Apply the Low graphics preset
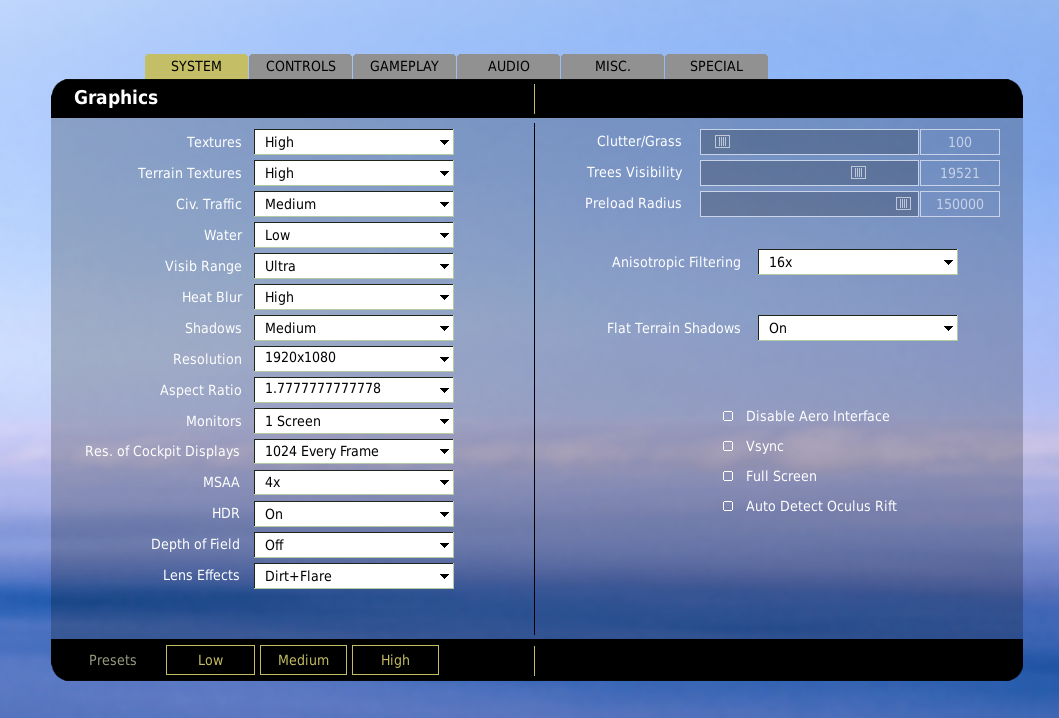The height and width of the screenshot is (718, 1059). point(210,660)
